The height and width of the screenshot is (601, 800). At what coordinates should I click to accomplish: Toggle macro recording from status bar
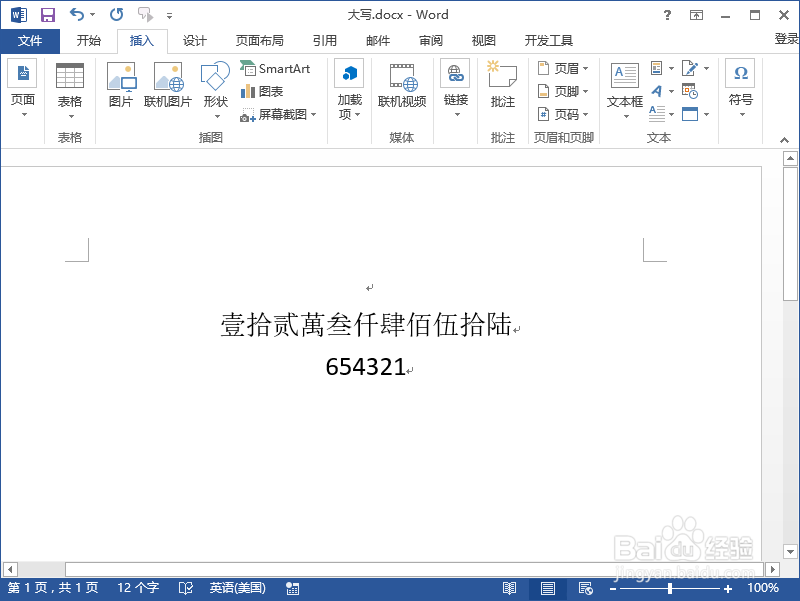(291, 588)
